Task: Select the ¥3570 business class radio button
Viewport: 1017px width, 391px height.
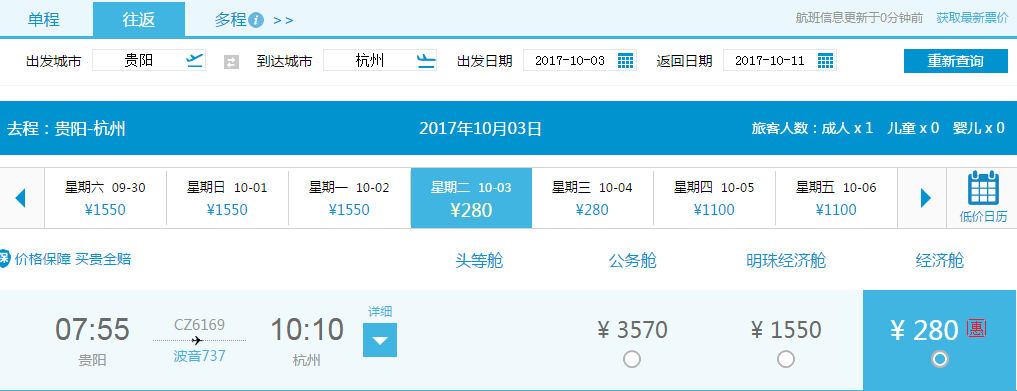Action: (x=632, y=359)
